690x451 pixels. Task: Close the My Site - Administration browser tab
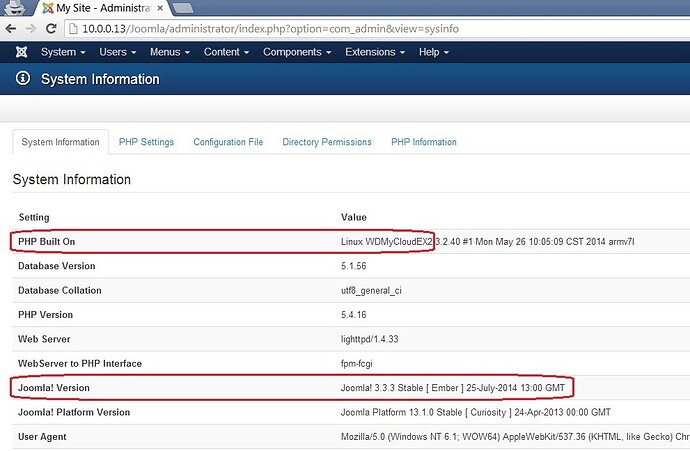coord(160,8)
